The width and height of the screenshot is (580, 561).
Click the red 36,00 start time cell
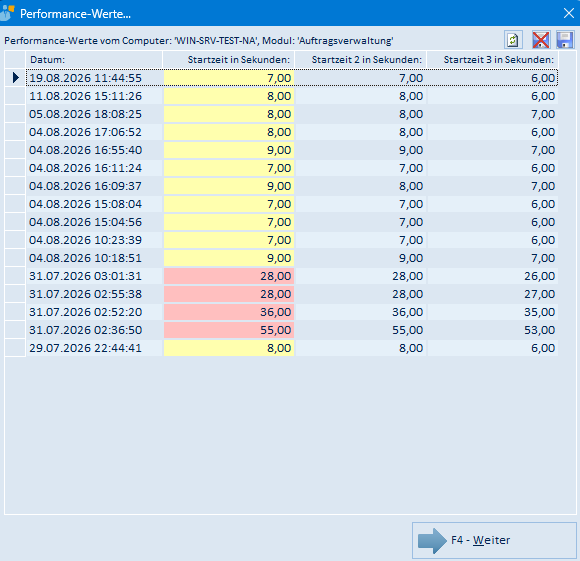(x=229, y=312)
